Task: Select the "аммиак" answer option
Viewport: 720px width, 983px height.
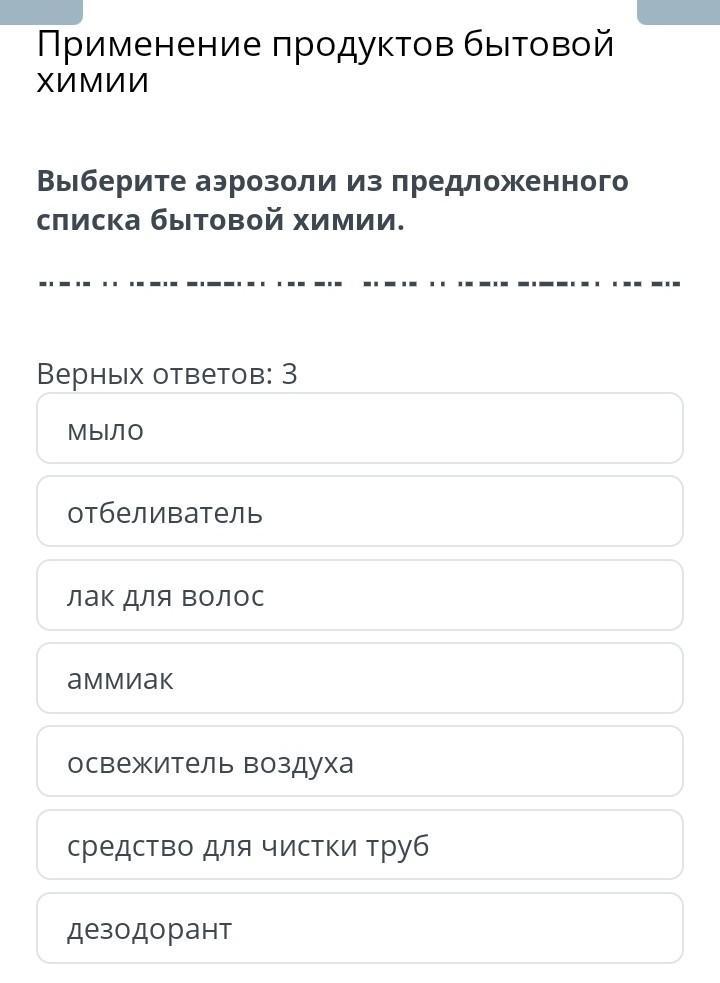Action: coord(360,679)
